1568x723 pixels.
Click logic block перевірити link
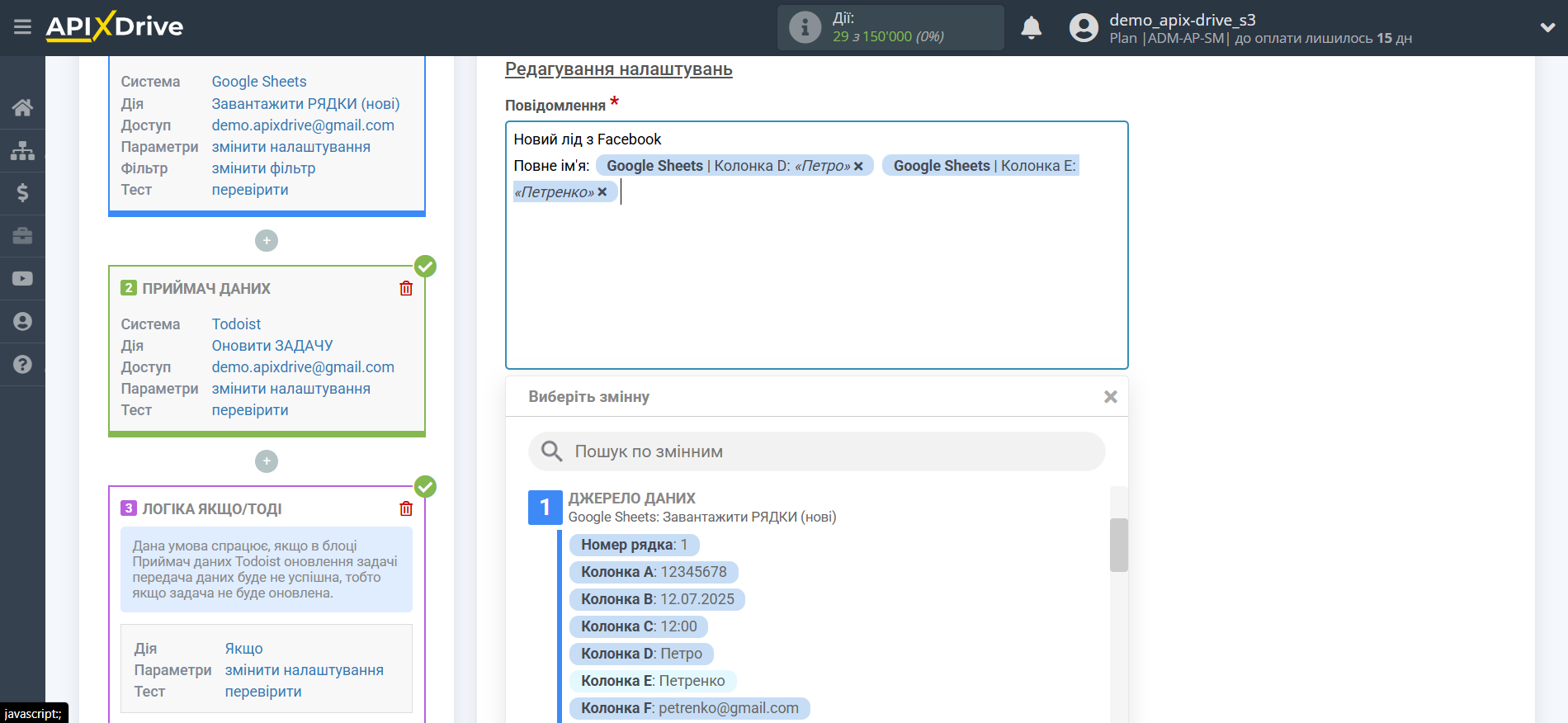[263, 692]
